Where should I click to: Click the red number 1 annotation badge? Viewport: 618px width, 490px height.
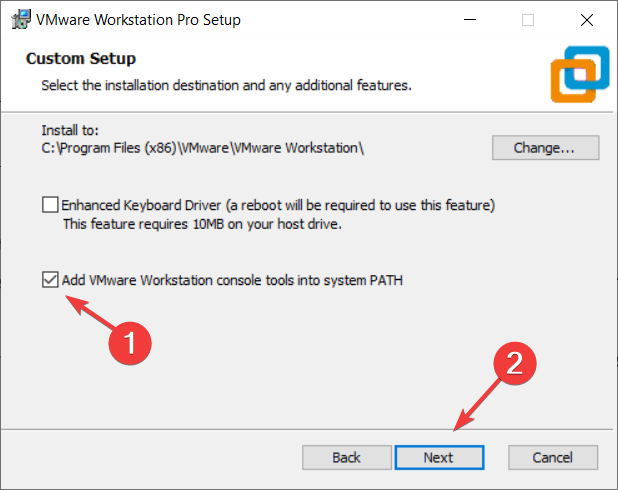[x=130, y=343]
